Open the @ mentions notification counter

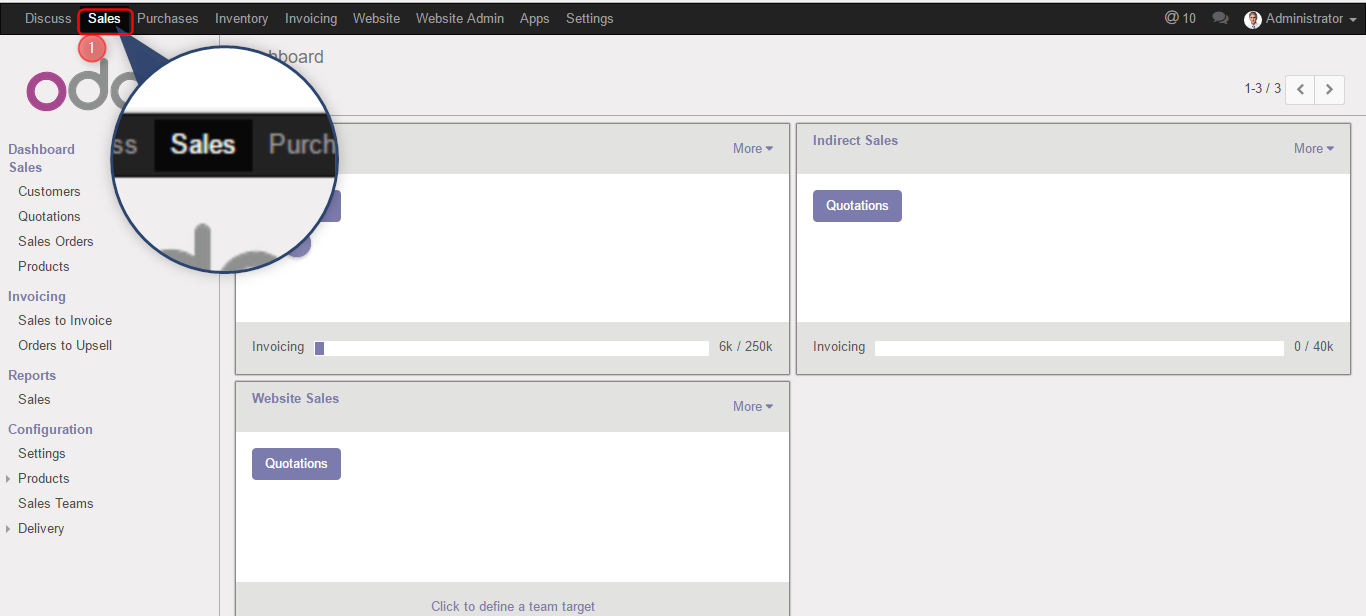[x=1180, y=19]
